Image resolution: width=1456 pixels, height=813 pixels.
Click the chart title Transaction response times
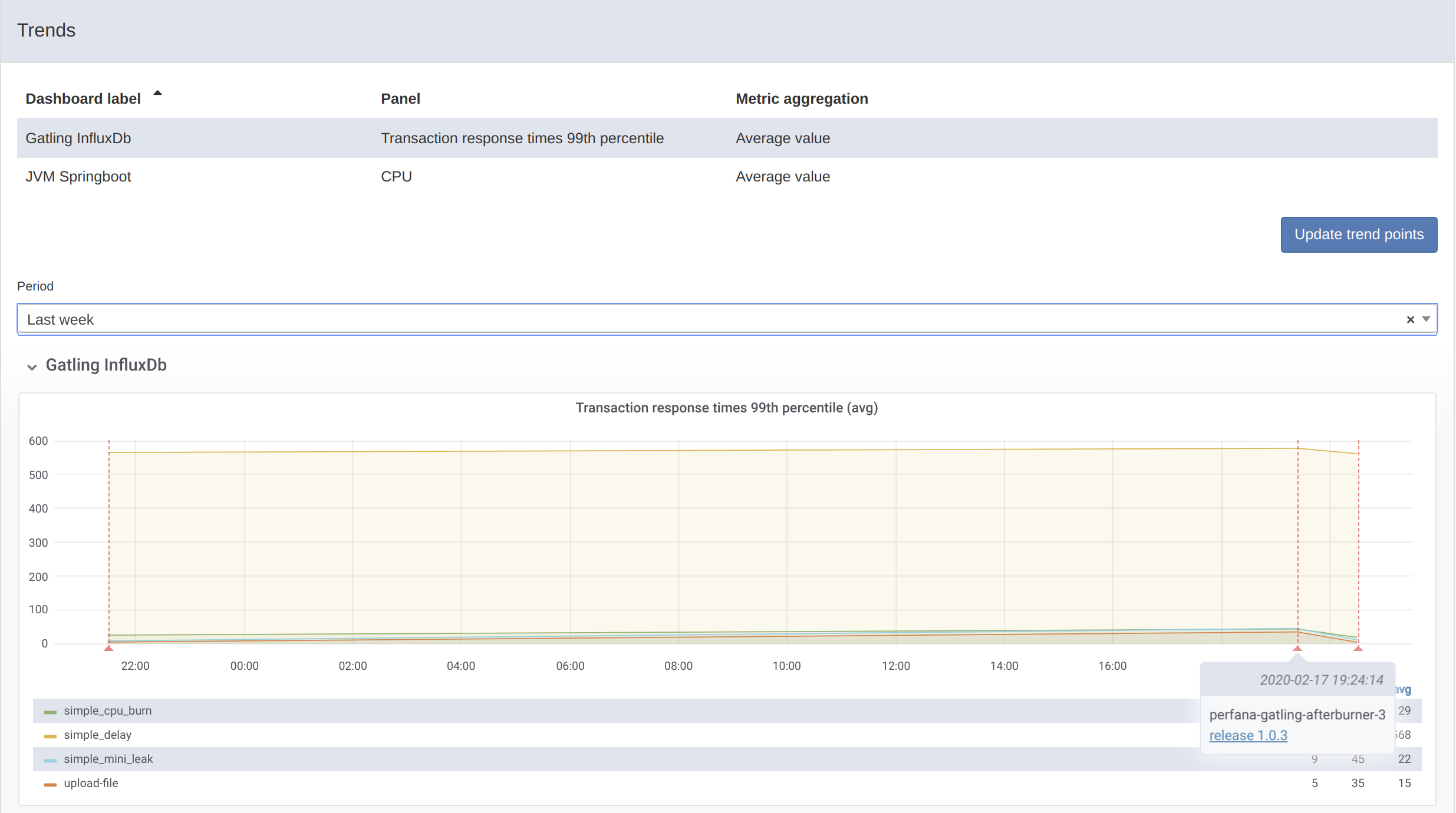[x=726, y=408]
